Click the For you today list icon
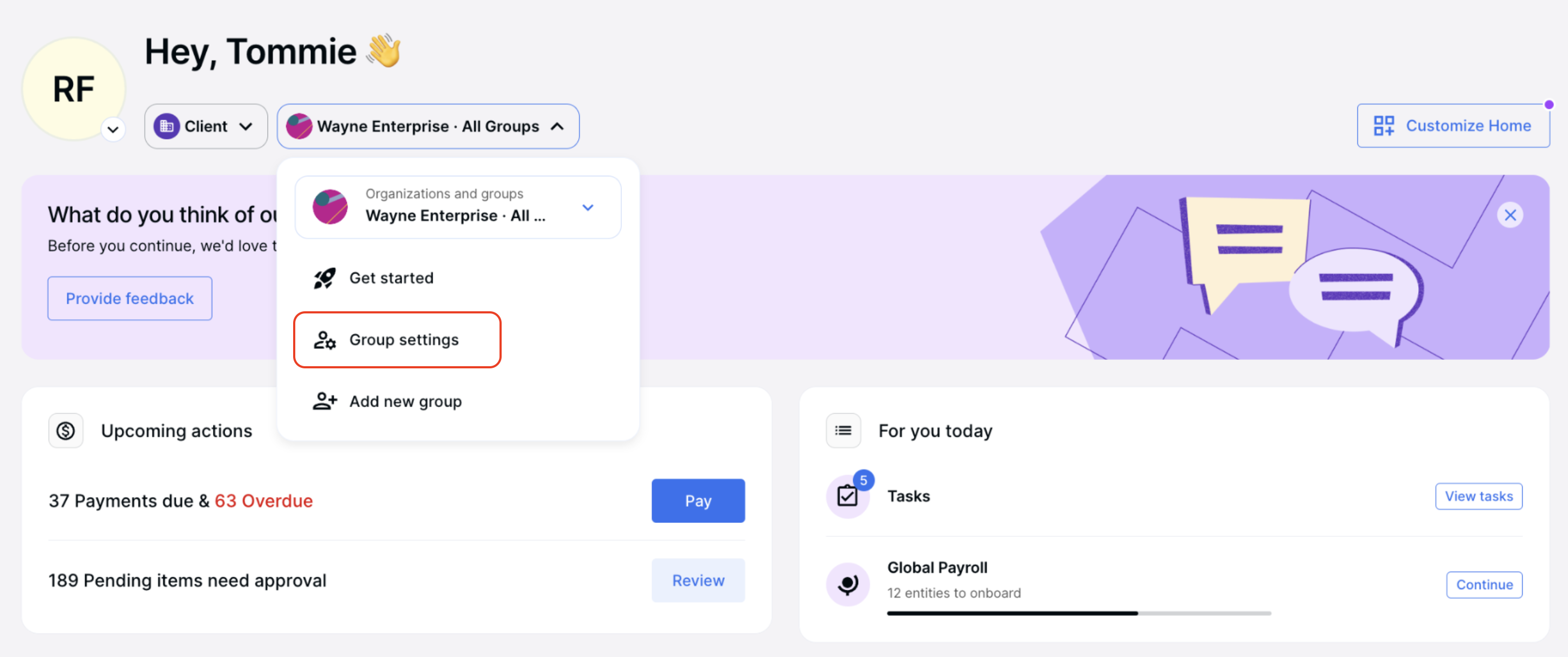The width and height of the screenshot is (1568, 657). (x=843, y=430)
